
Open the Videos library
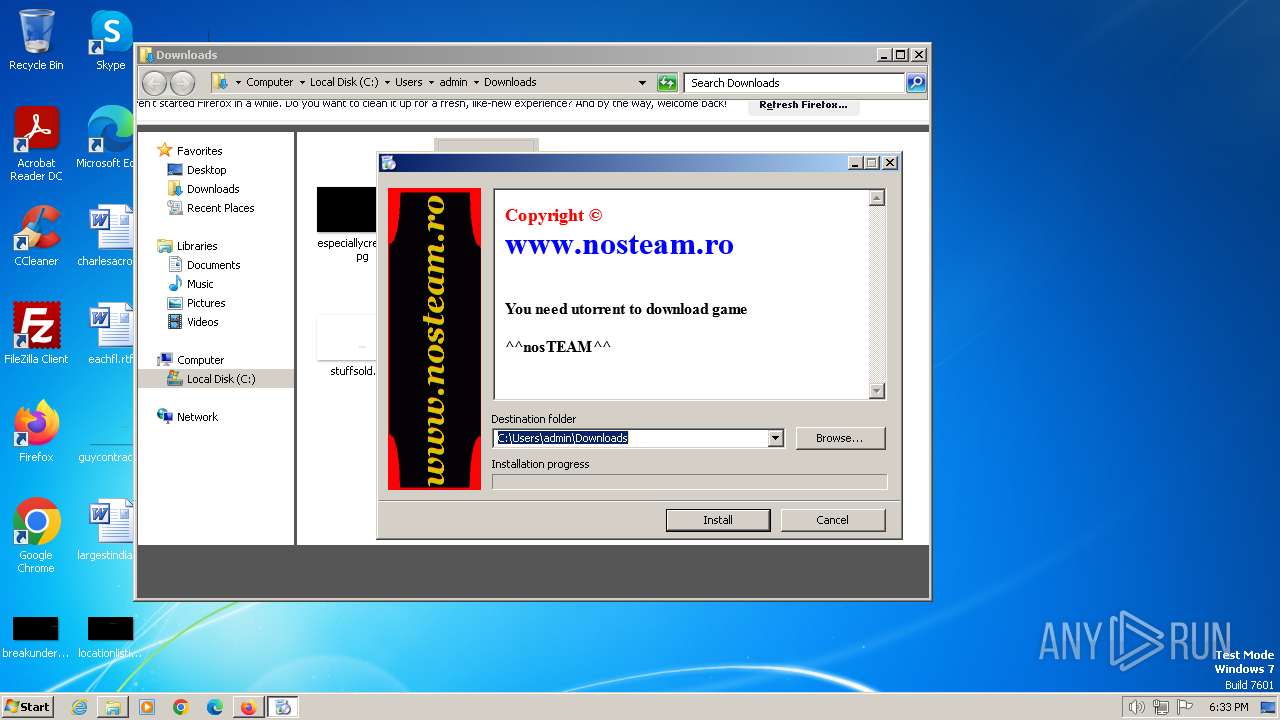click(202, 322)
